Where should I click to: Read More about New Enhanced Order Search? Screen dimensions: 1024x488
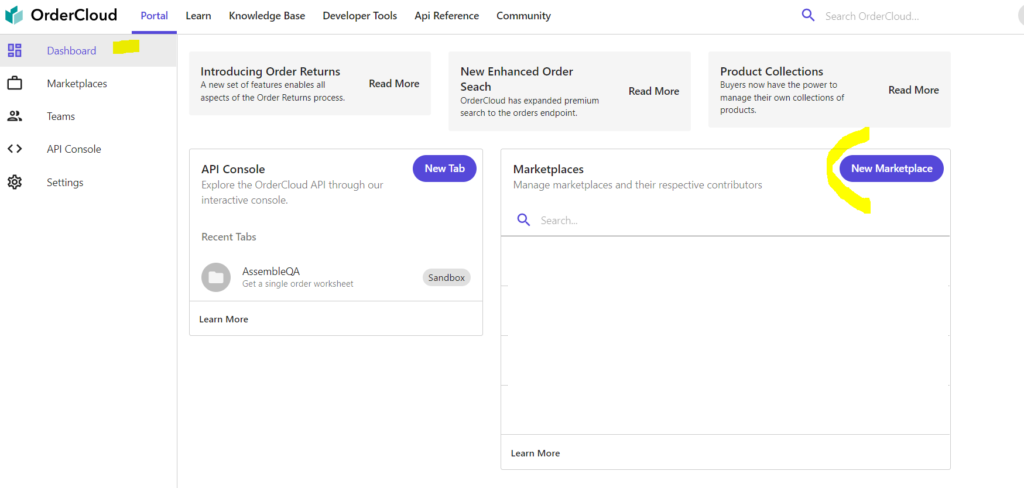tap(654, 91)
